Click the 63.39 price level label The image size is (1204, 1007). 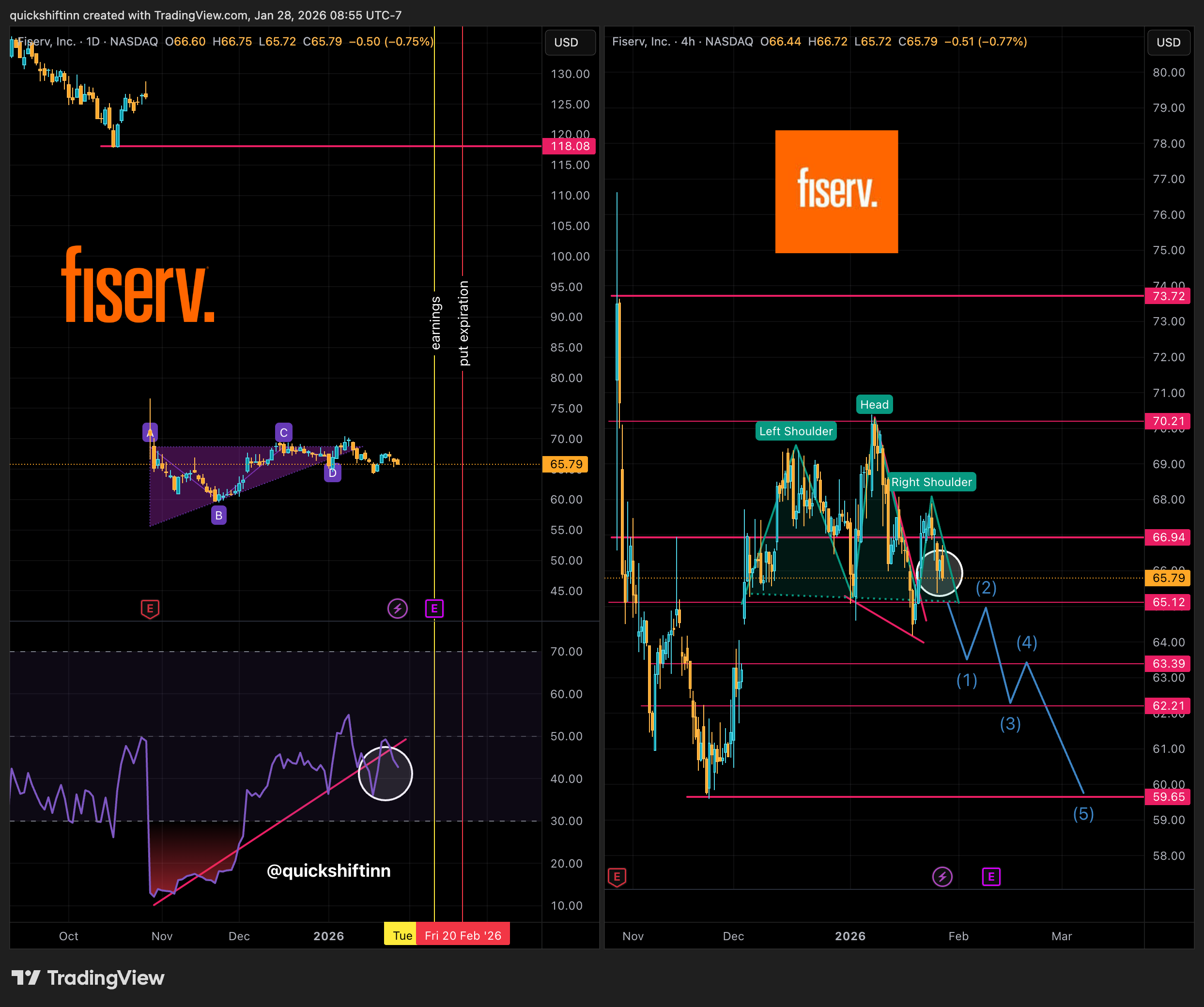pos(1168,664)
